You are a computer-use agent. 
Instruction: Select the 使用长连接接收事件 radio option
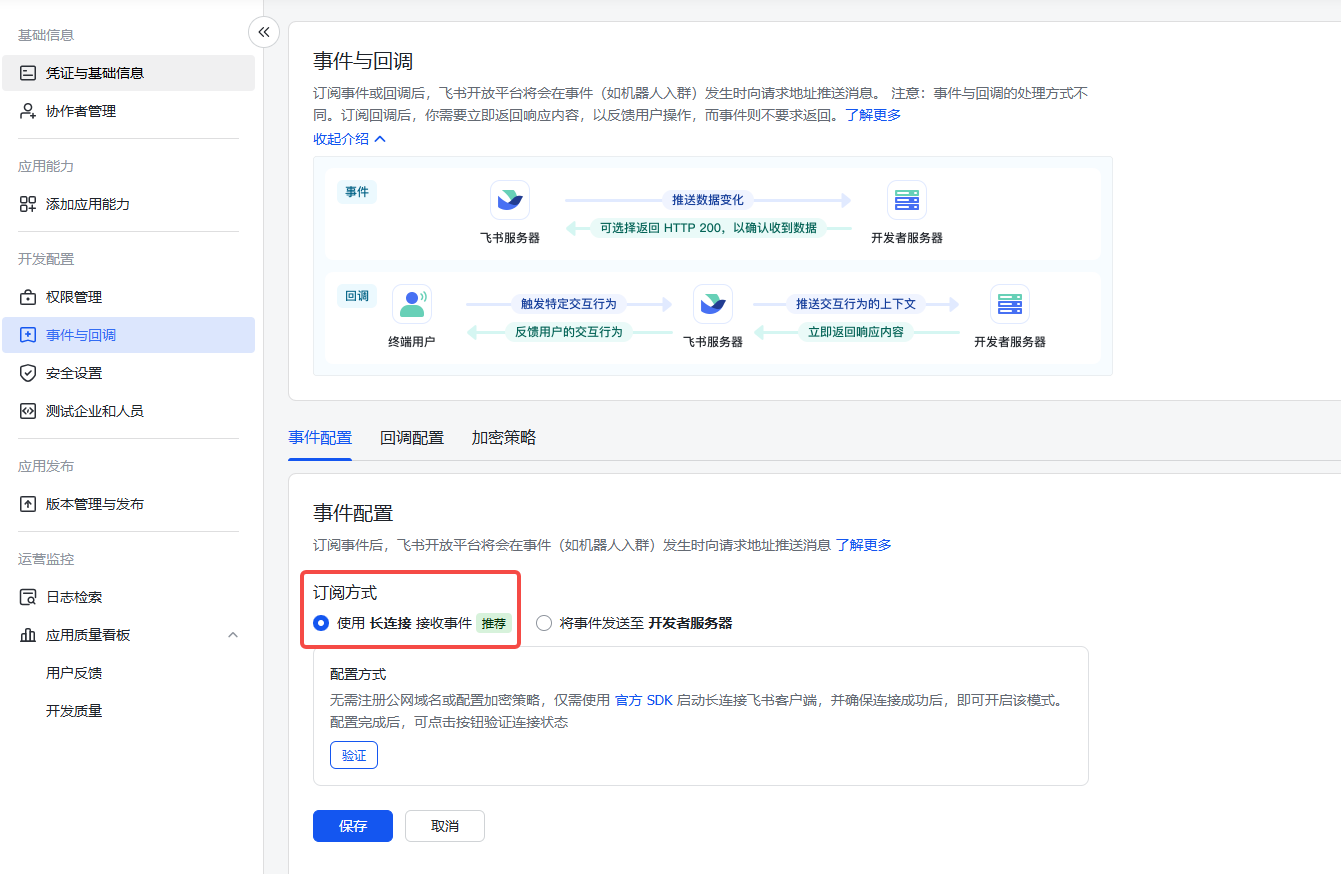[x=321, y=623]
